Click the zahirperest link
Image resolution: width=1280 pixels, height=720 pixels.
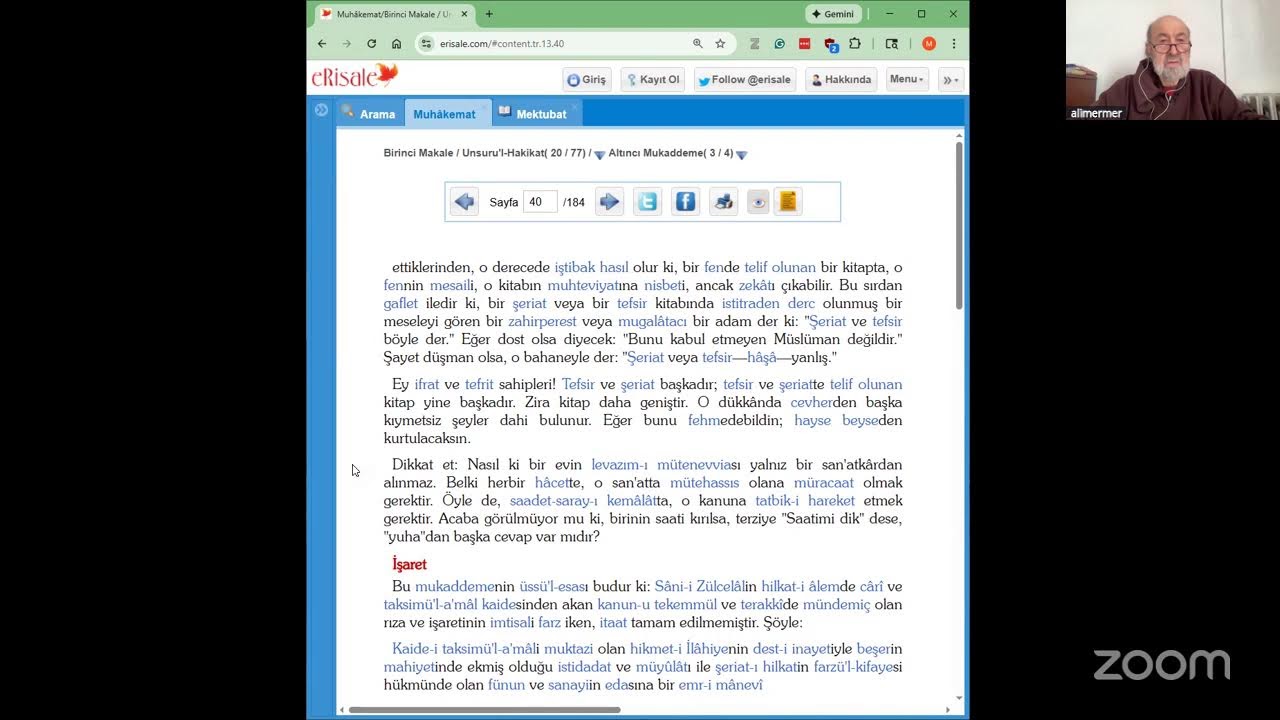pos(542,321)
